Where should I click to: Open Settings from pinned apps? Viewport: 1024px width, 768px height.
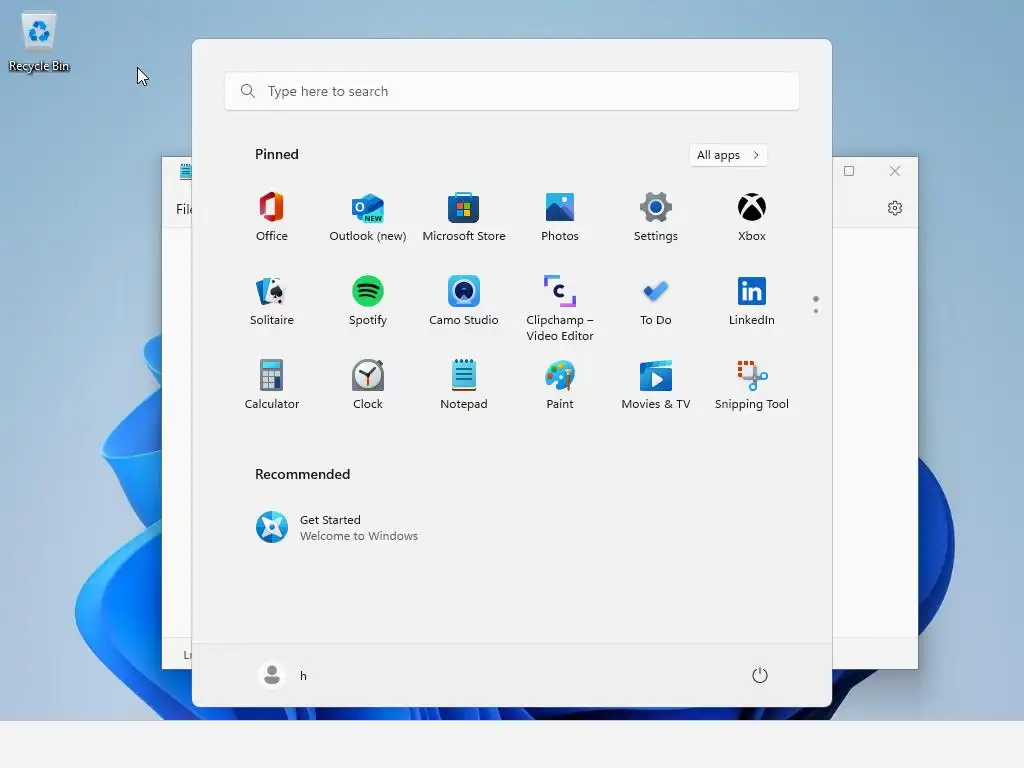coord(656,217)
